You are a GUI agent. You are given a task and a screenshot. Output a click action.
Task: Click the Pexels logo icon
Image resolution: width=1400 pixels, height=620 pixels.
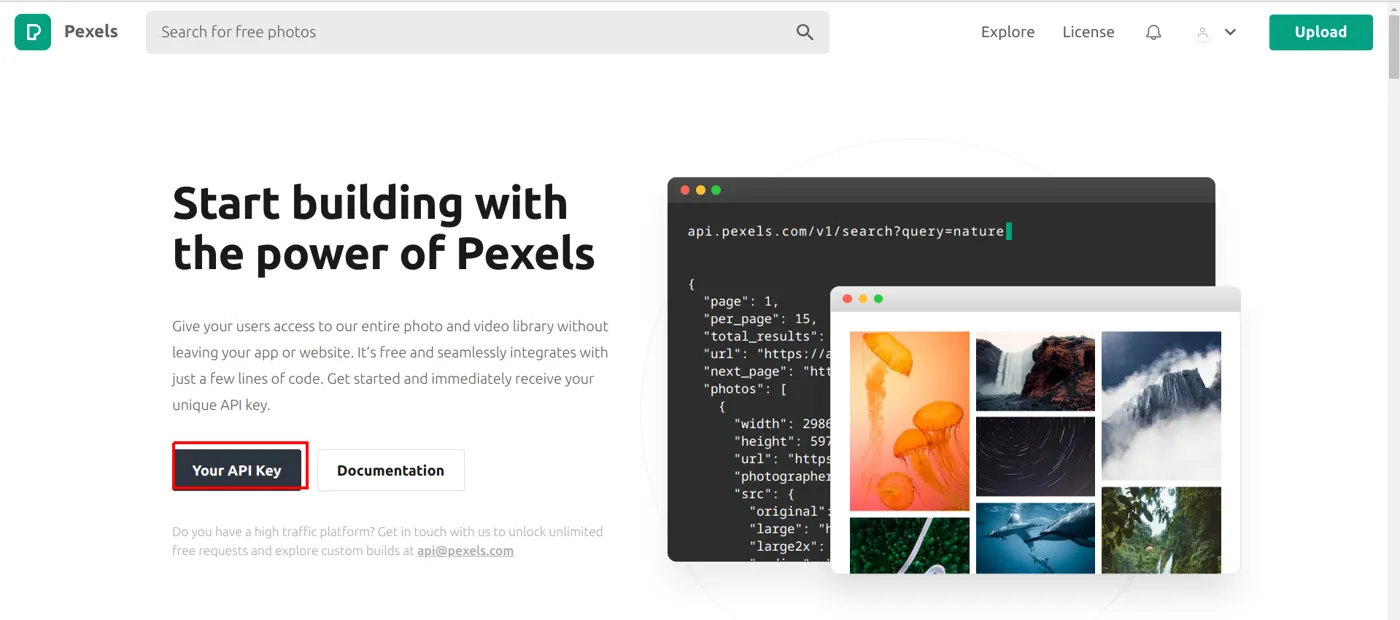(x=32, y=32)
